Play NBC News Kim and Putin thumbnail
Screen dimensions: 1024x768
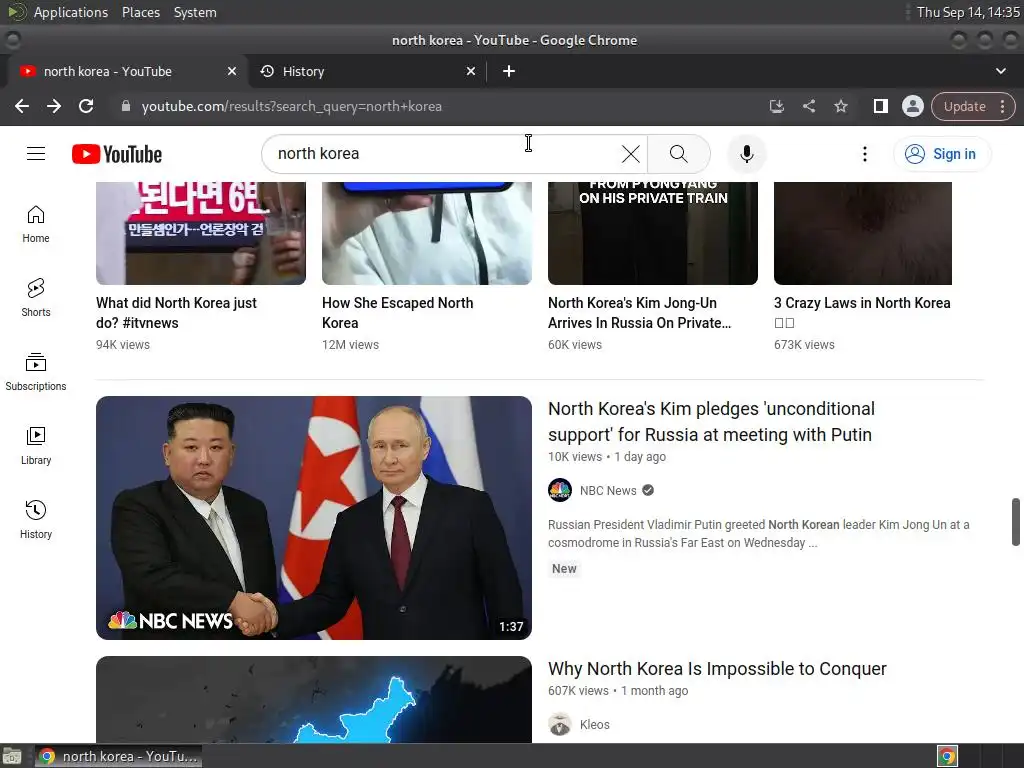click(313, 518)
